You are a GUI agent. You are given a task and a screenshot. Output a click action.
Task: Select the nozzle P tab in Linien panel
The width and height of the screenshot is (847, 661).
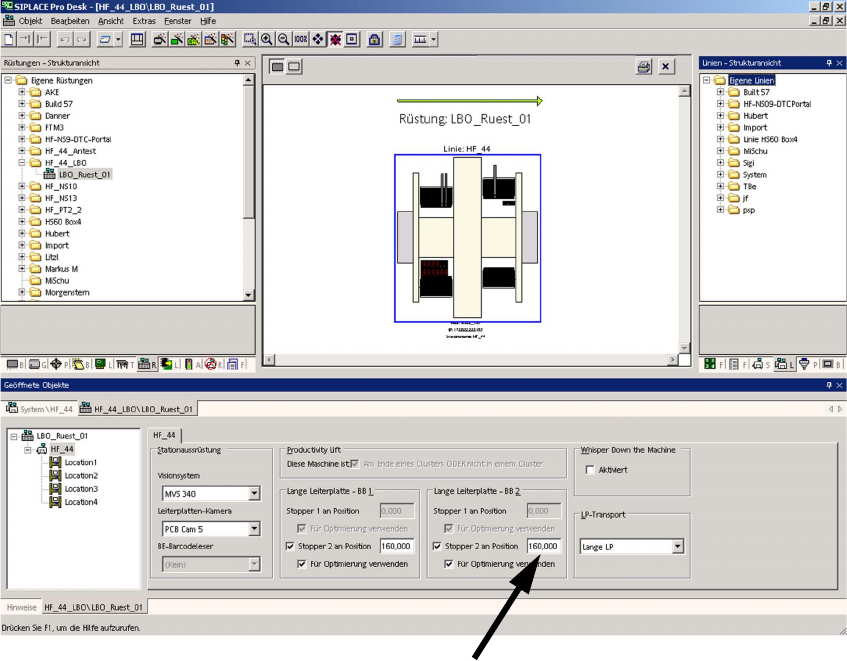pos(808,365)
